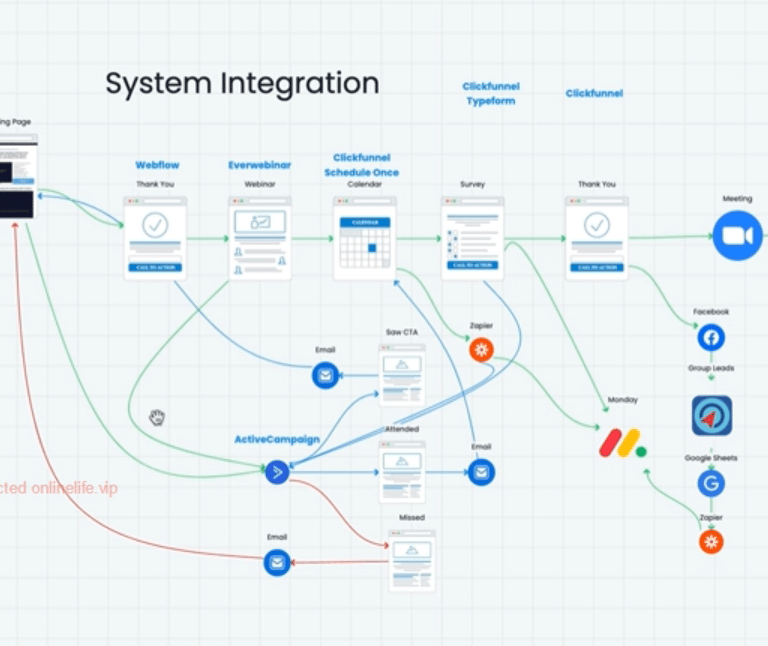This screenshot has height=646, width=768.
Task: Click the Everwebinar label
Action: [x=260, y=165]
